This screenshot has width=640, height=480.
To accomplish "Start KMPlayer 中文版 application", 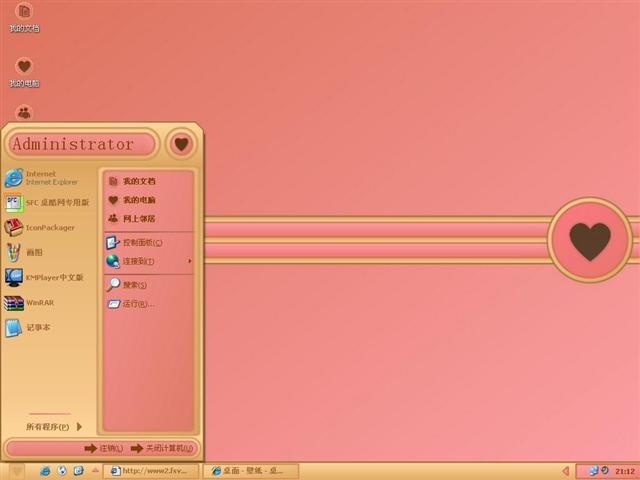I will click(x=48, y=278).
